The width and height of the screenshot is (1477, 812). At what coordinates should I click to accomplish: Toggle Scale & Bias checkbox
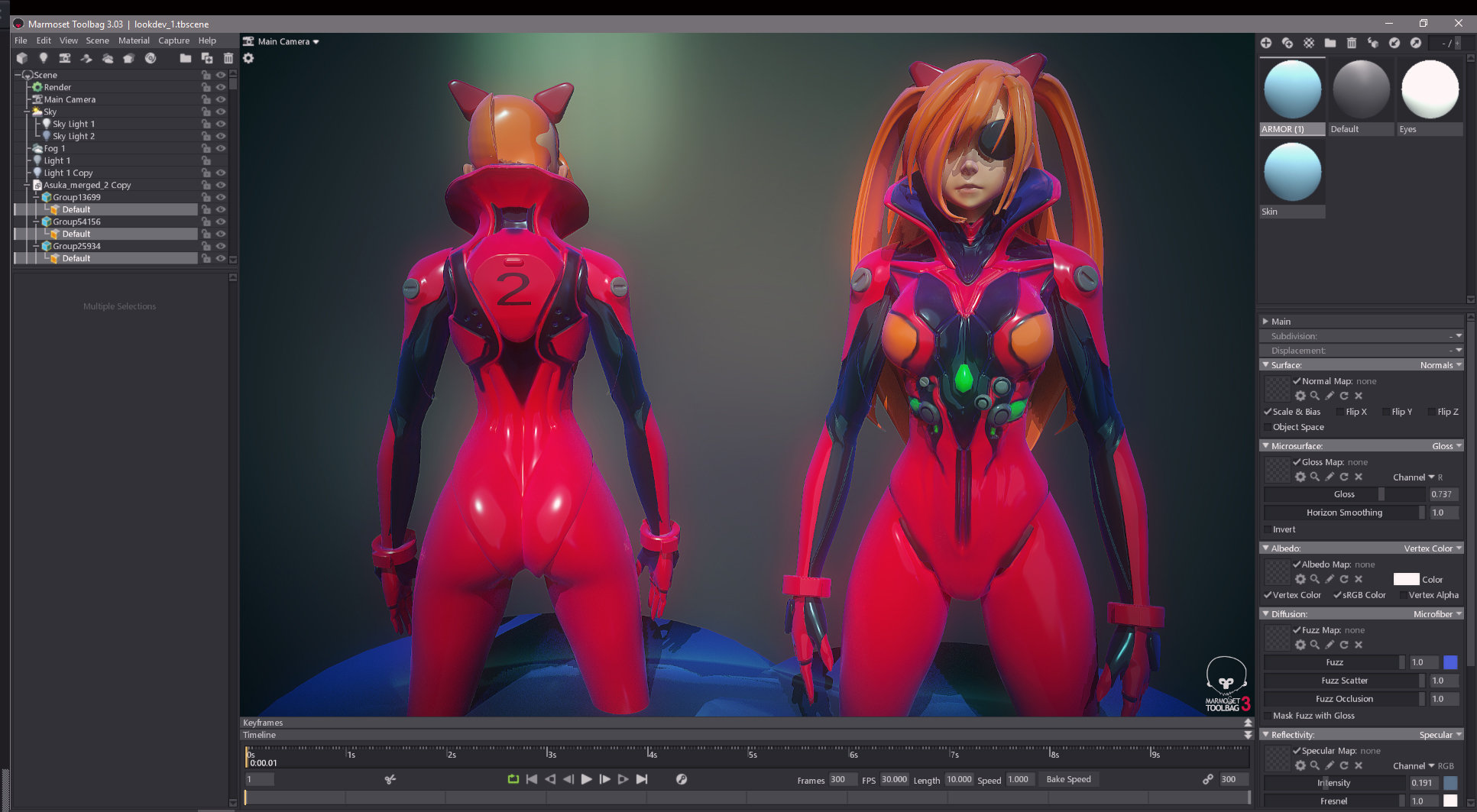1268,412
